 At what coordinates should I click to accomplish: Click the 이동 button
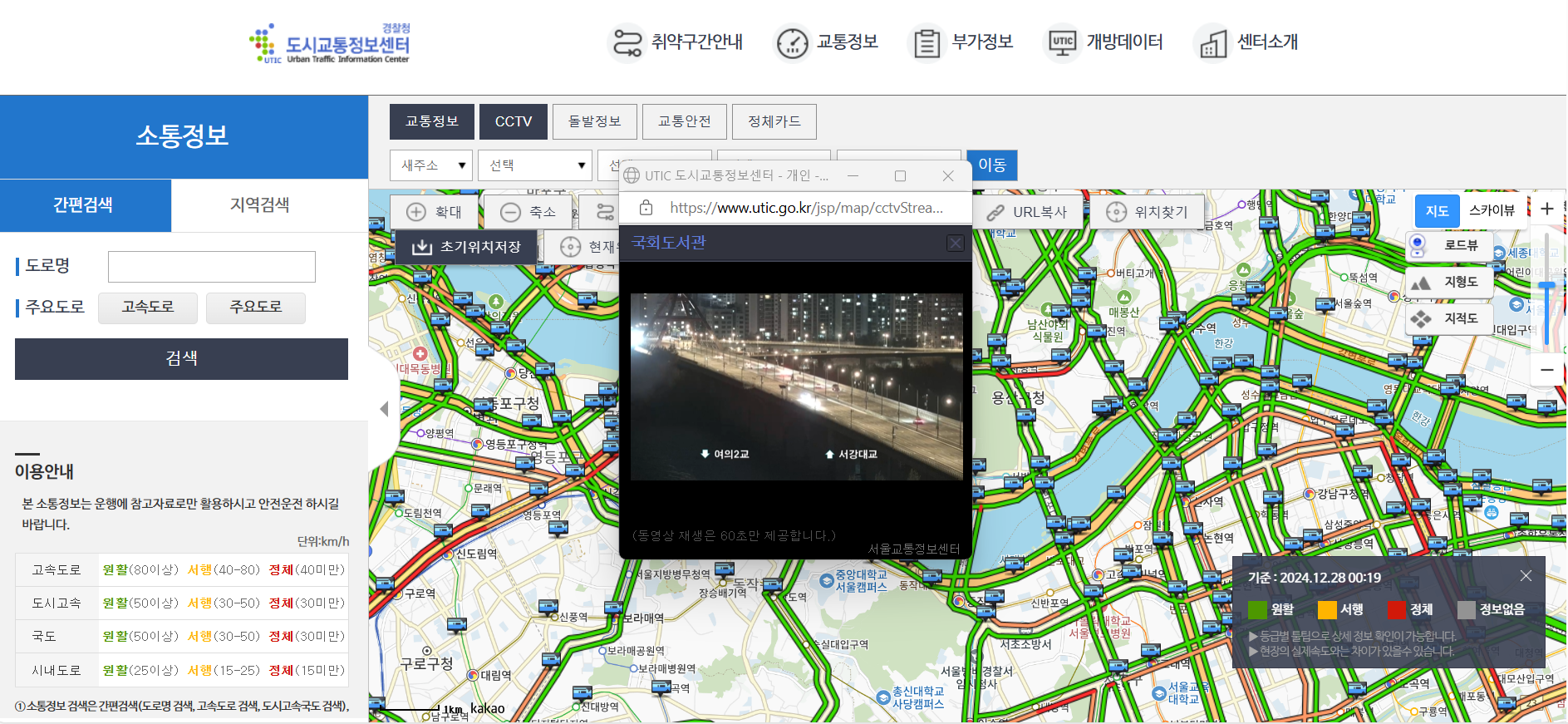coord(992,165)
